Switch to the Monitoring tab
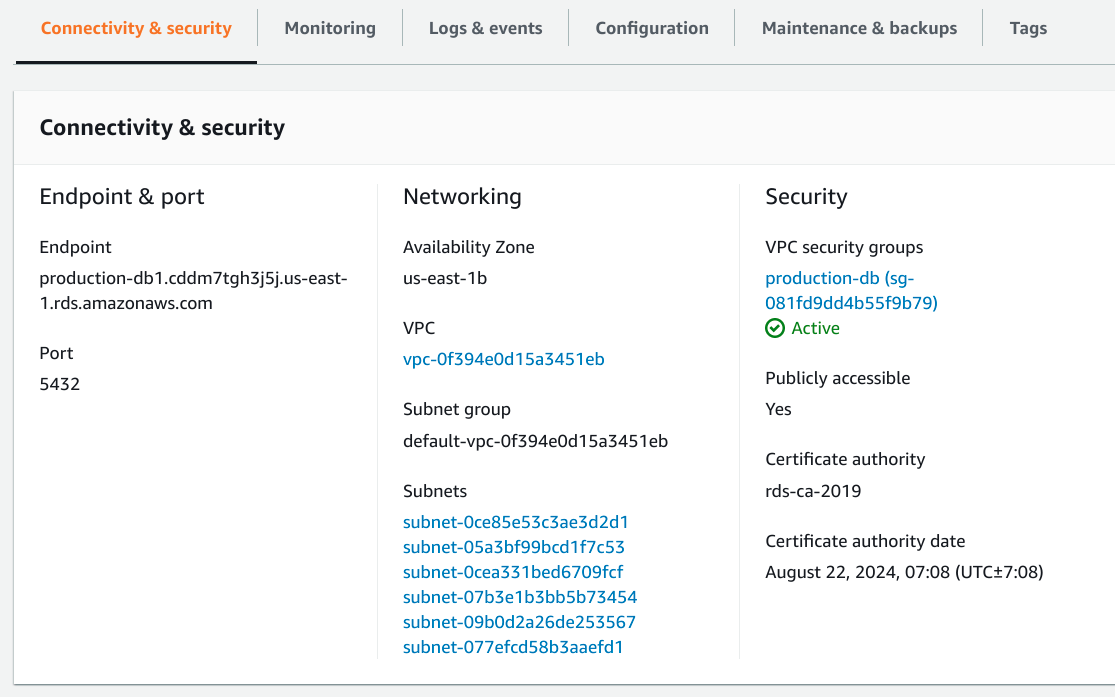 [x=330, y=28]
